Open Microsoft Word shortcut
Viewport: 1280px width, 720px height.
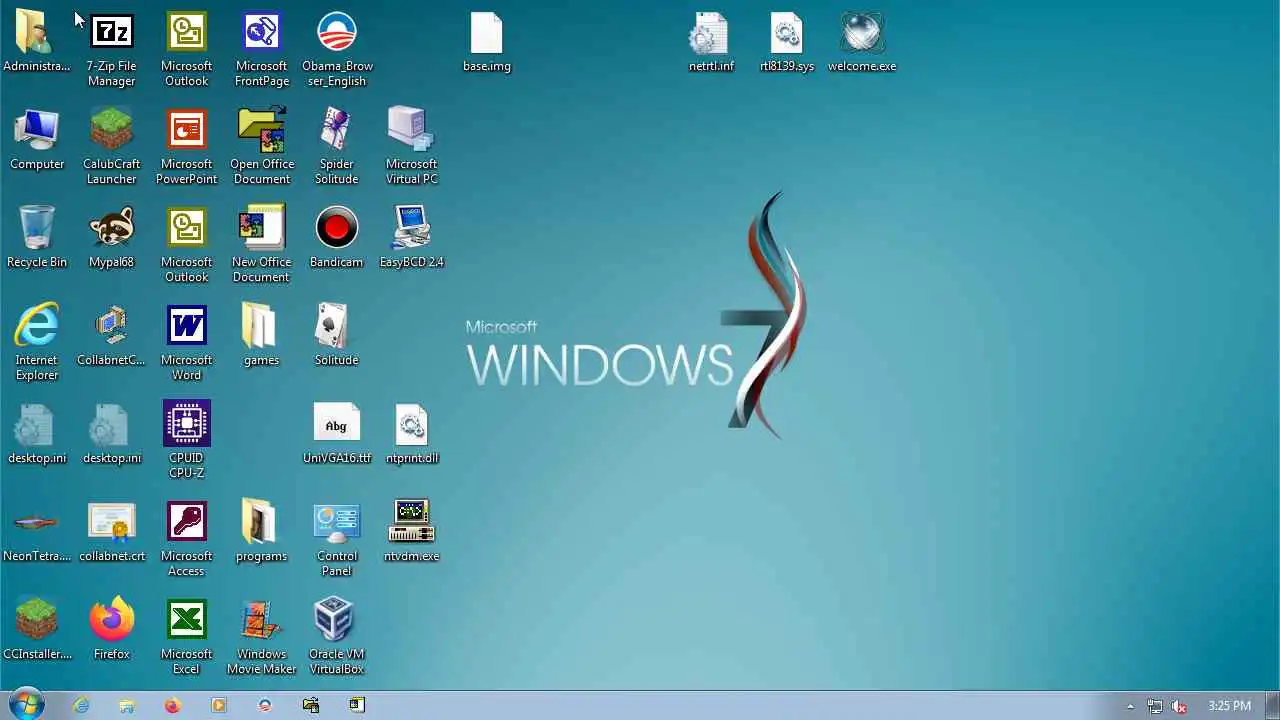point(187,344)
